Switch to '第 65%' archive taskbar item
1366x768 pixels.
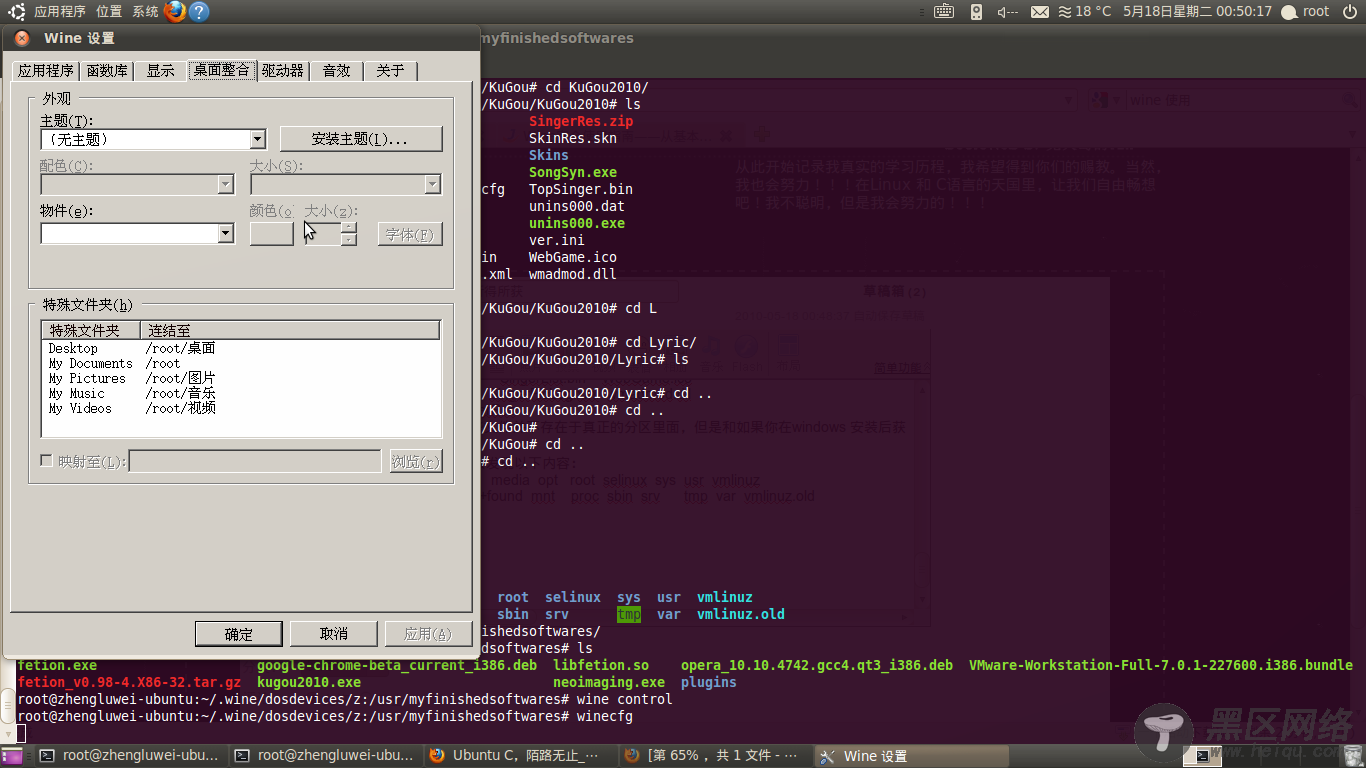point(715,756)
